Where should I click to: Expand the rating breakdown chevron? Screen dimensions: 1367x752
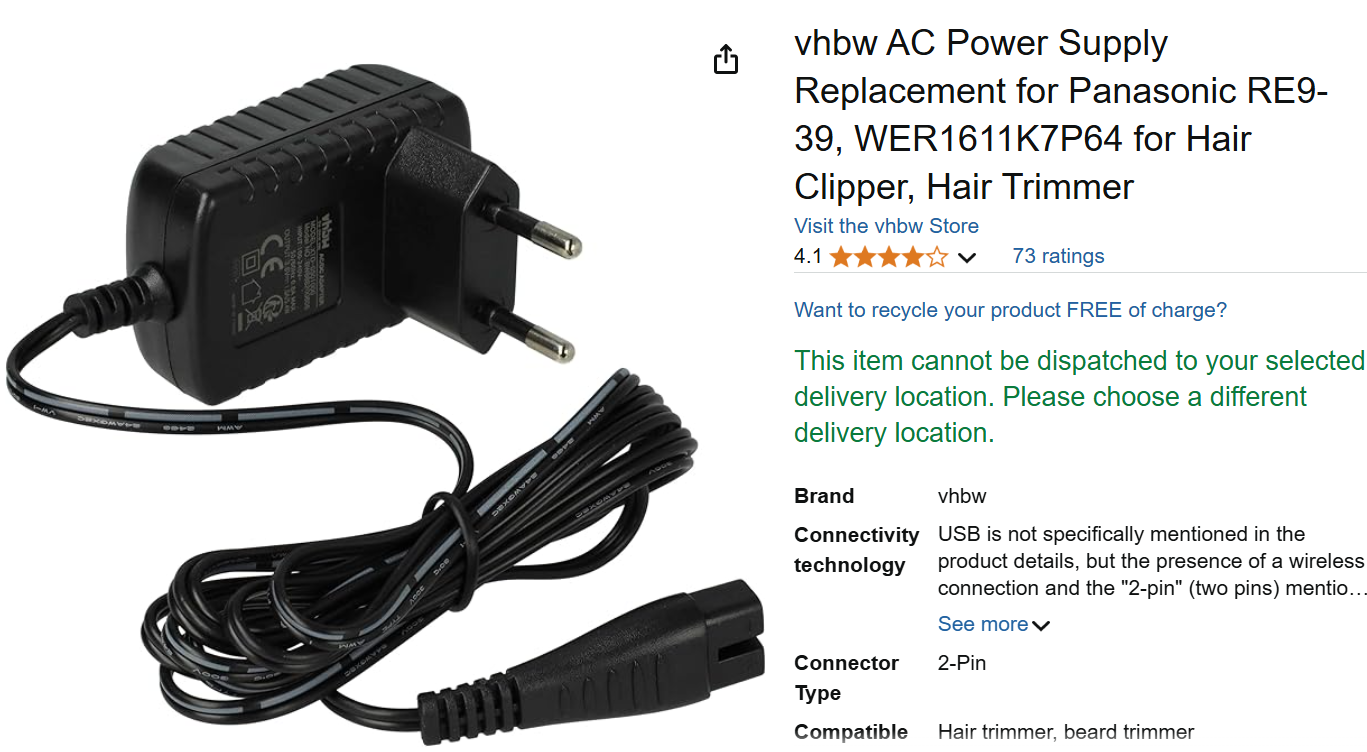[966, 258]
